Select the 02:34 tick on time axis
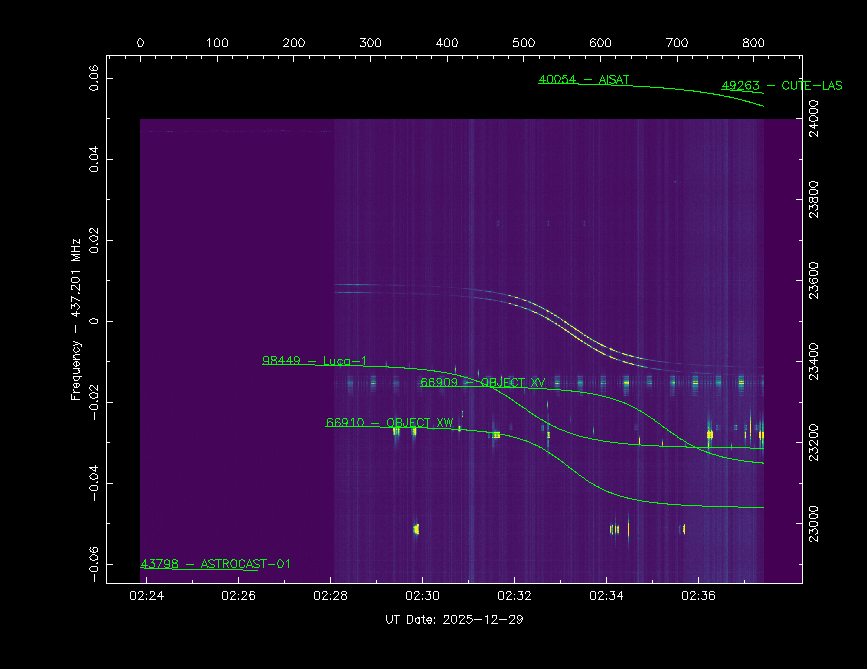867x669 pixels. tap(606, 596)
